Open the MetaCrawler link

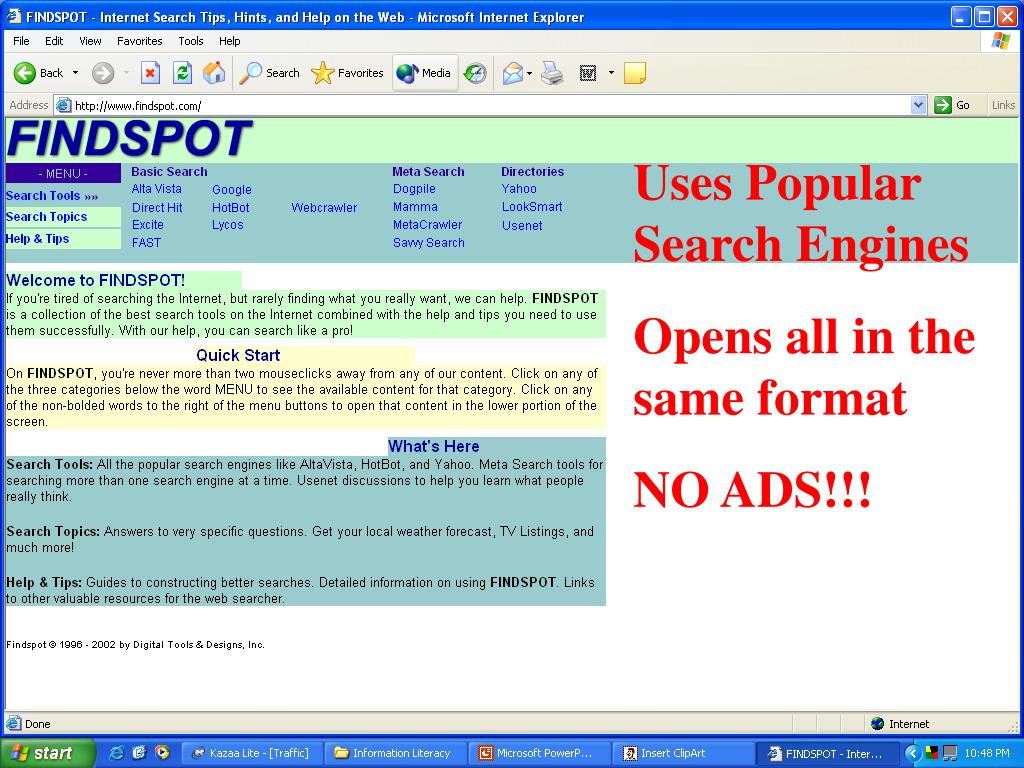(x=427, y=225)
